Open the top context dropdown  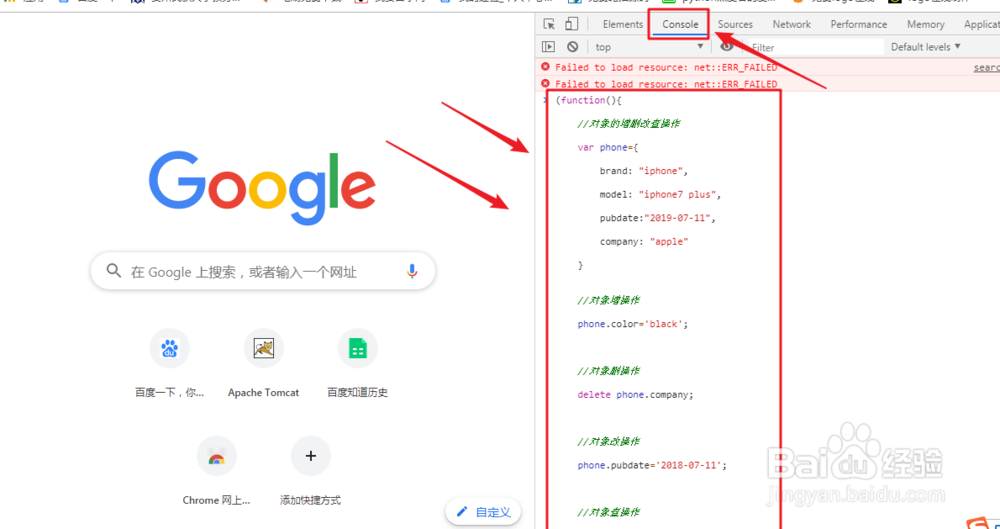[x=649, y=47]
